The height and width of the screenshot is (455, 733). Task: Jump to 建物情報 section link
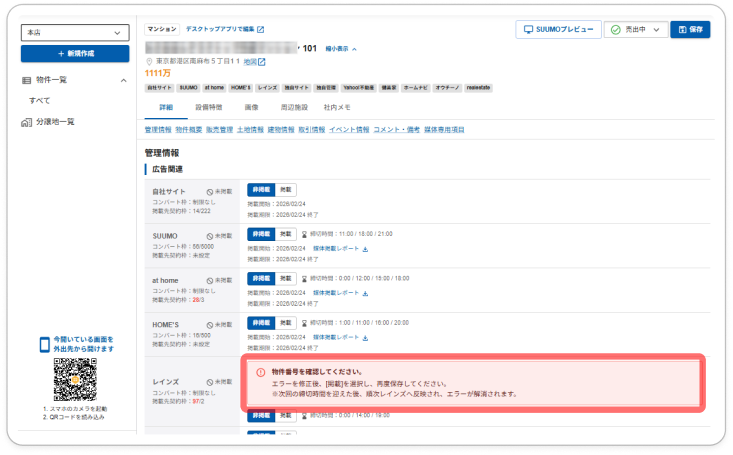(x=281, y=130)
